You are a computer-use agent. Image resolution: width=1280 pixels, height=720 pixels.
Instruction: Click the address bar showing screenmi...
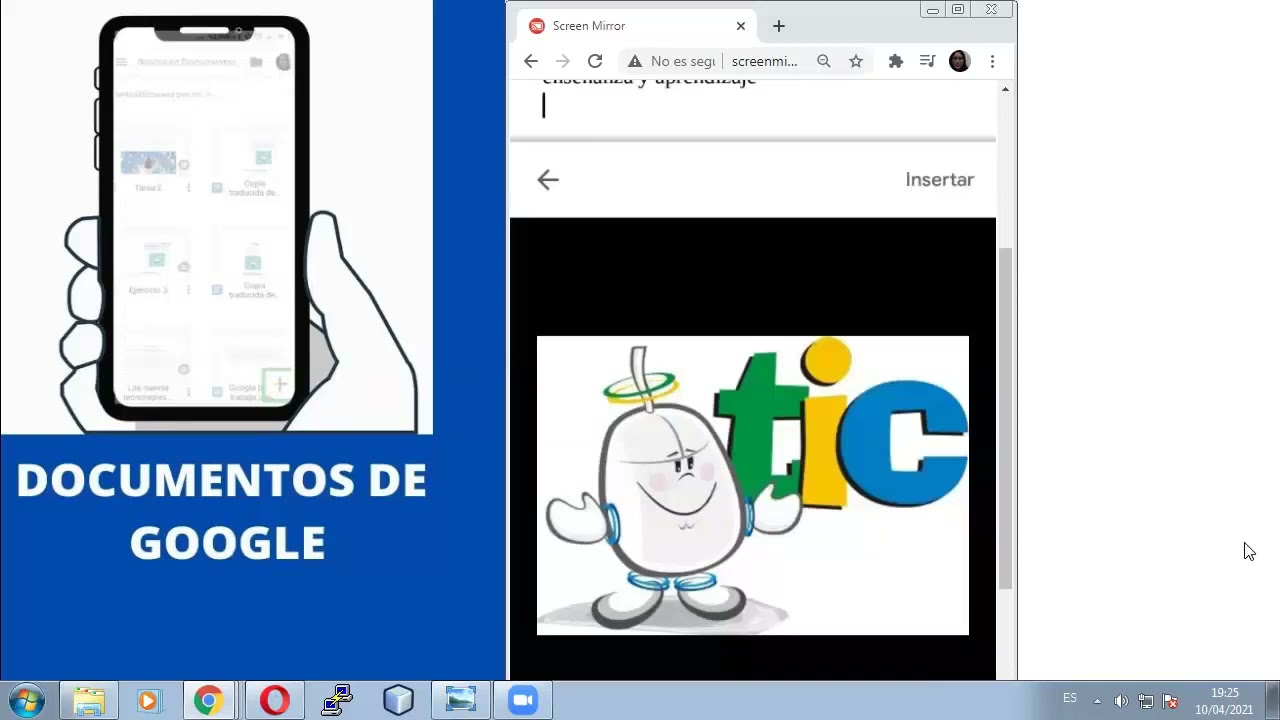coord(765,61)
